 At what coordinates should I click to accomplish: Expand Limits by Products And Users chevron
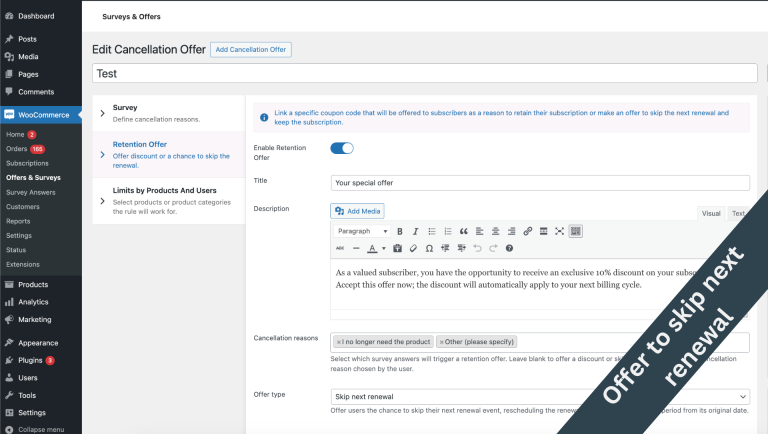click(x=102, y=201)
